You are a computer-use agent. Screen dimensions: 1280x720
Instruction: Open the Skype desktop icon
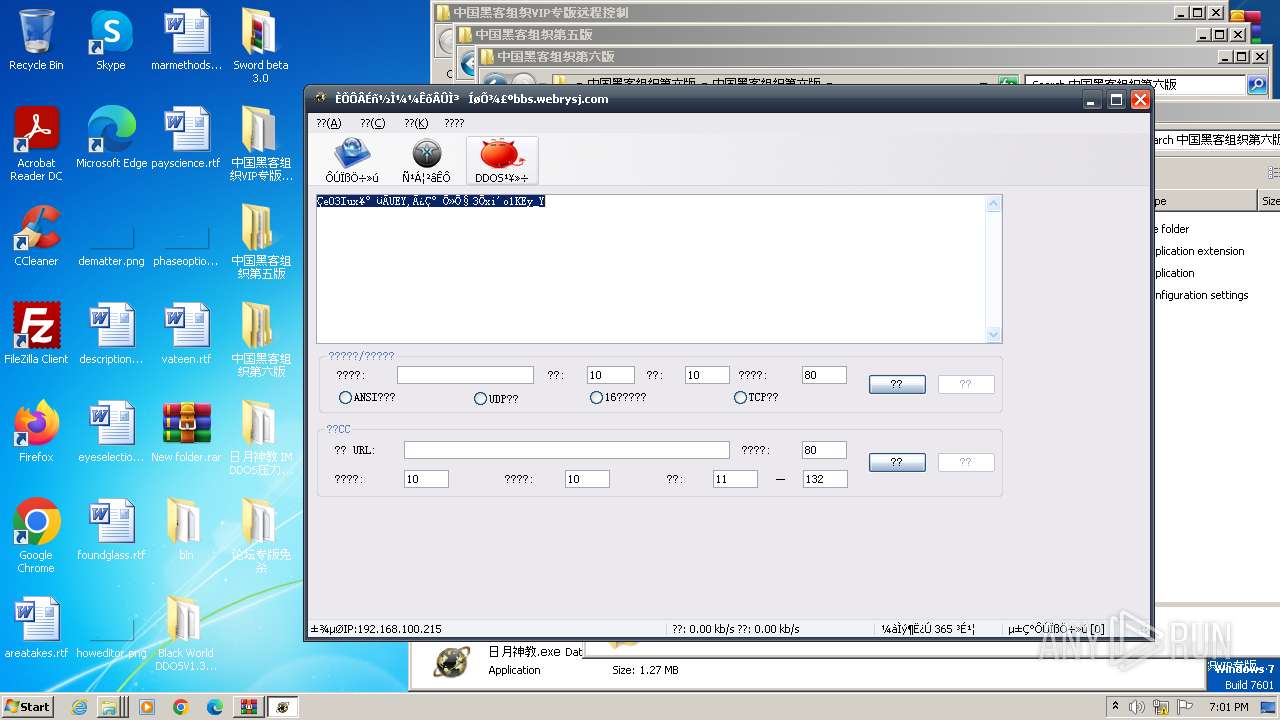tap(110, 41)
